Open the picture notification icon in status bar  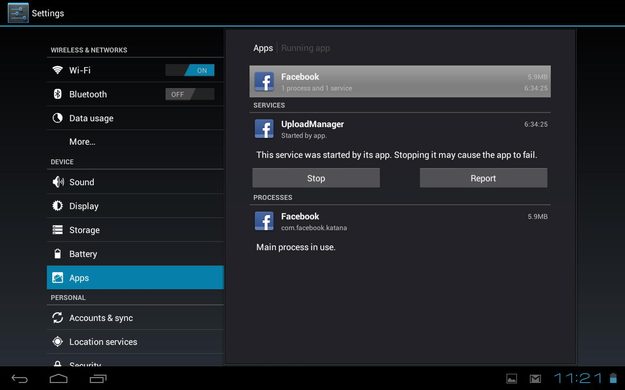511,378
